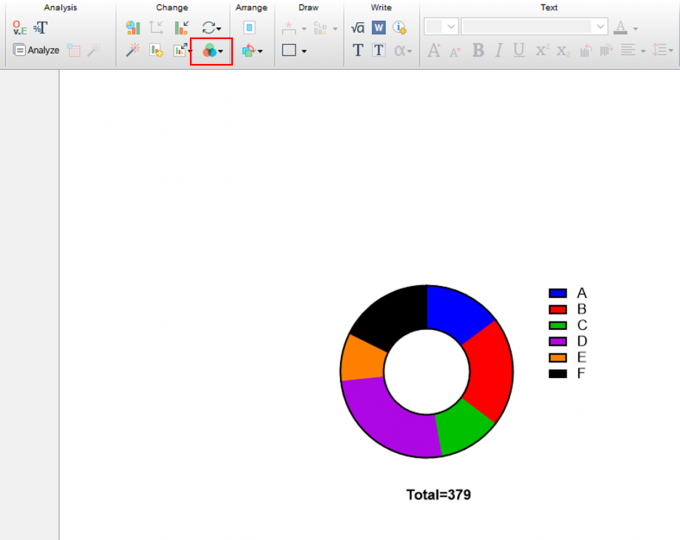The height and width of the screenshot is (540, 680).
Task: Open the Draw shapes dropdown arrow
Action: 304,51
